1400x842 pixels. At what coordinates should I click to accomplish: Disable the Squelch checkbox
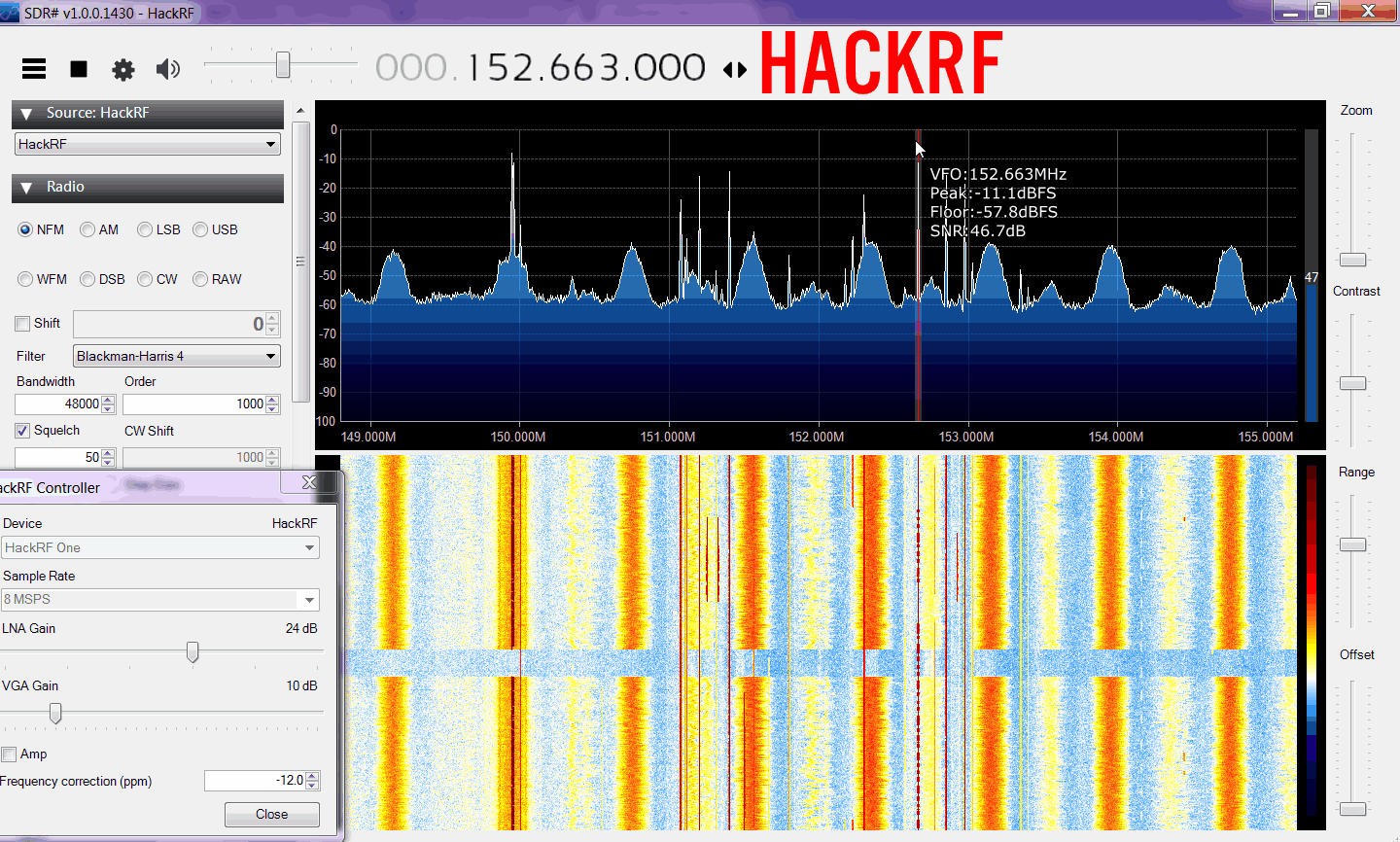(x=21, y=430)
